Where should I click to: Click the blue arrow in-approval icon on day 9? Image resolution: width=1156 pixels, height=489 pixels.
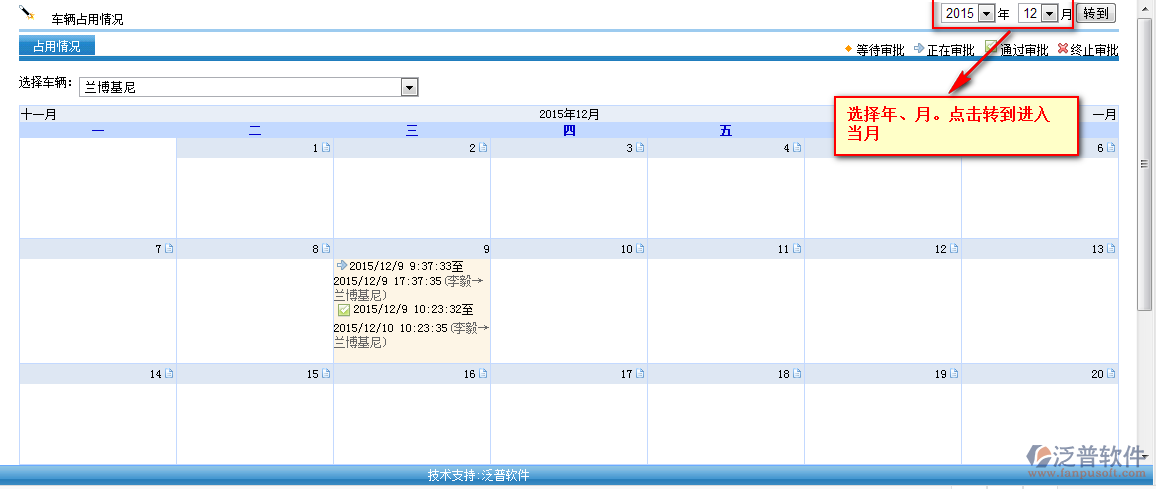point(341,265)
